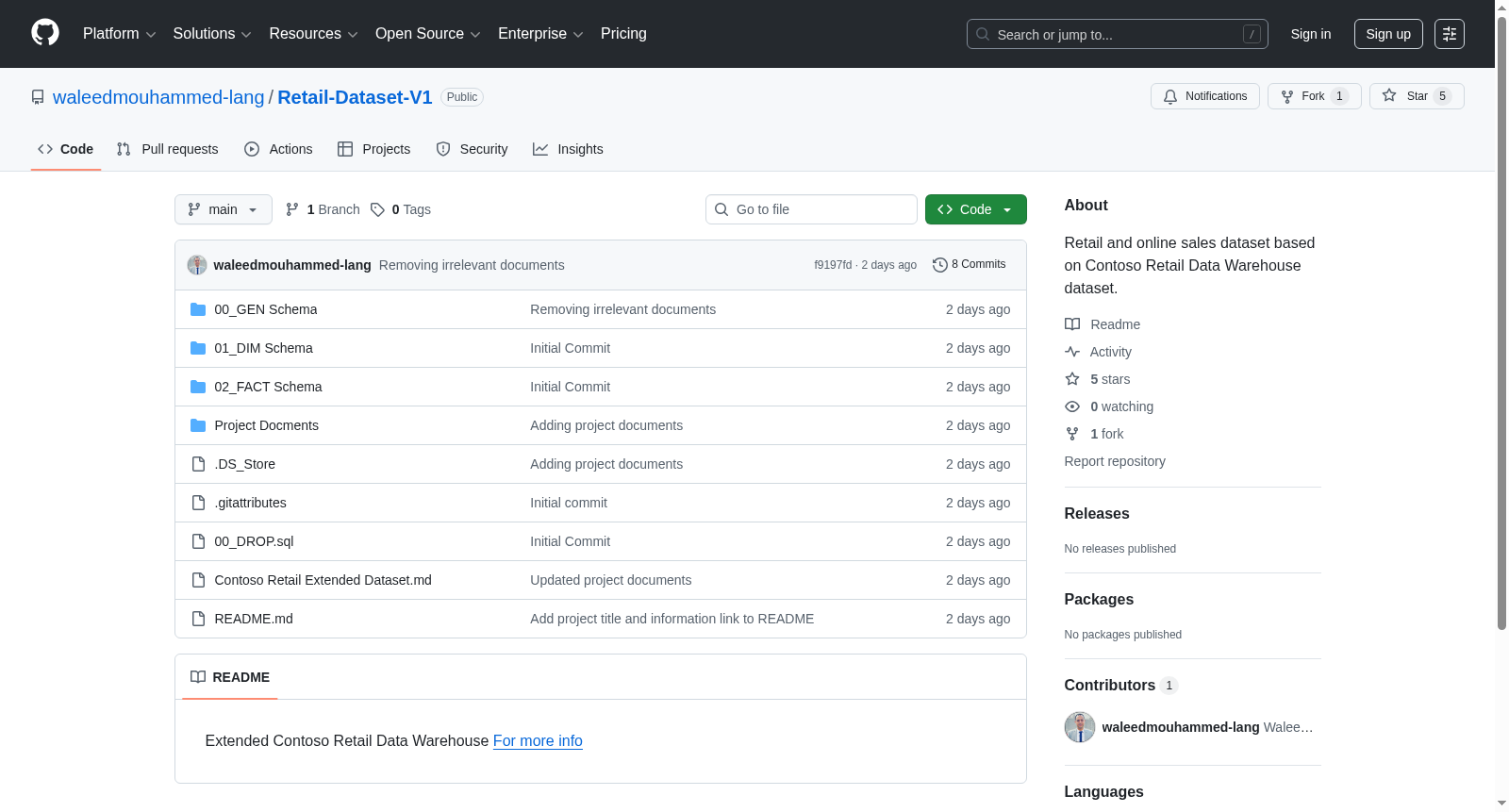Open the main branch selector dropdown
Image resolution: width=1509 pixels, height=812 pixels.
[224, 209]
